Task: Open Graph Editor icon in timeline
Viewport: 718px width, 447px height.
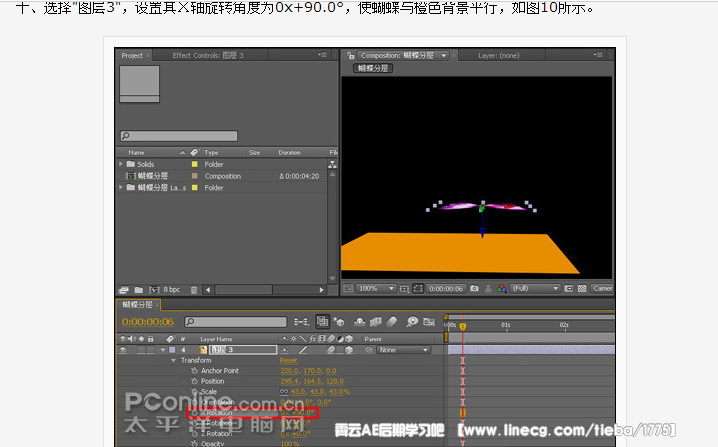Action: (x=429, y=322)
